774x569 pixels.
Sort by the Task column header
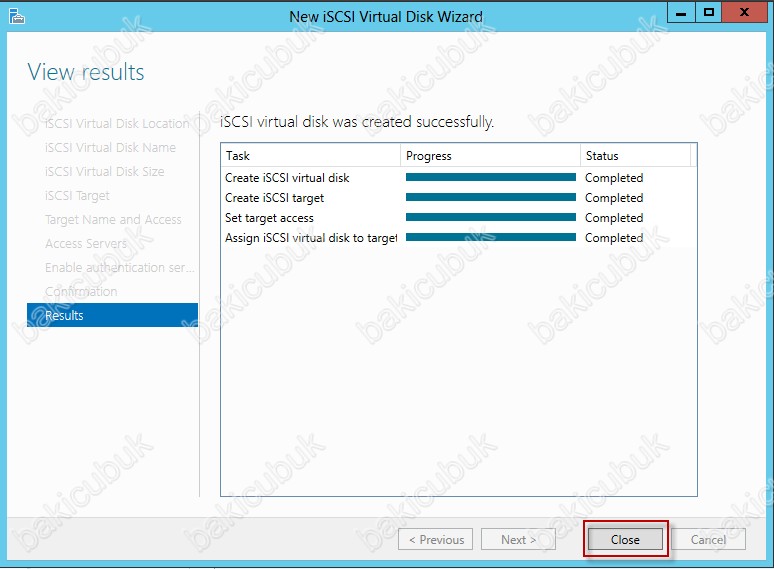point(310,156)
